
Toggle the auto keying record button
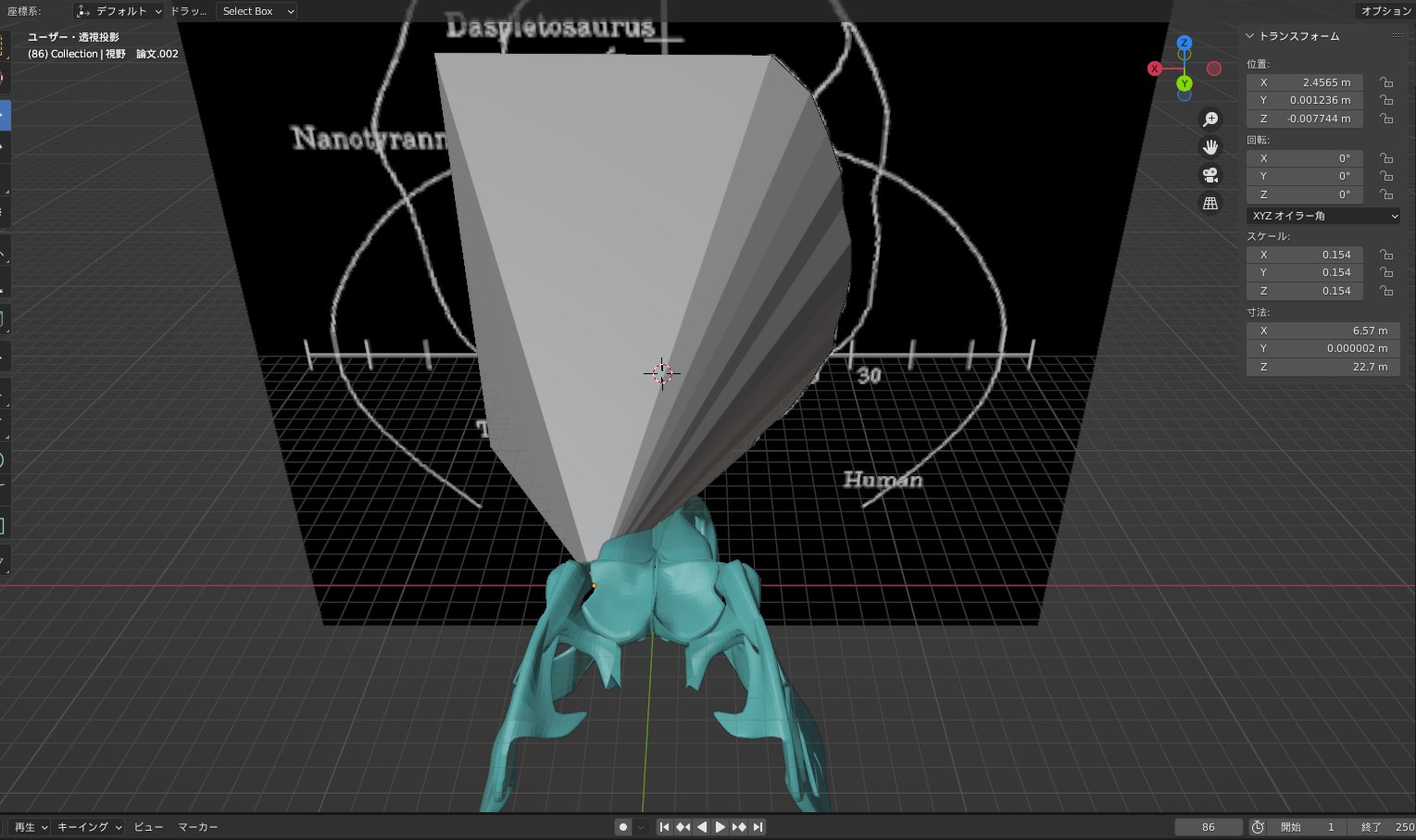pos(623,827)
